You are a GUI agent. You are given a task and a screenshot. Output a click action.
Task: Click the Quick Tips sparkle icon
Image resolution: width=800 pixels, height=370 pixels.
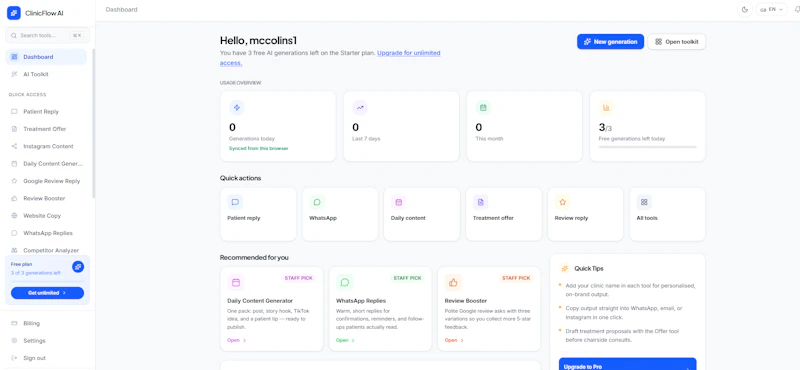coord(565,268)
